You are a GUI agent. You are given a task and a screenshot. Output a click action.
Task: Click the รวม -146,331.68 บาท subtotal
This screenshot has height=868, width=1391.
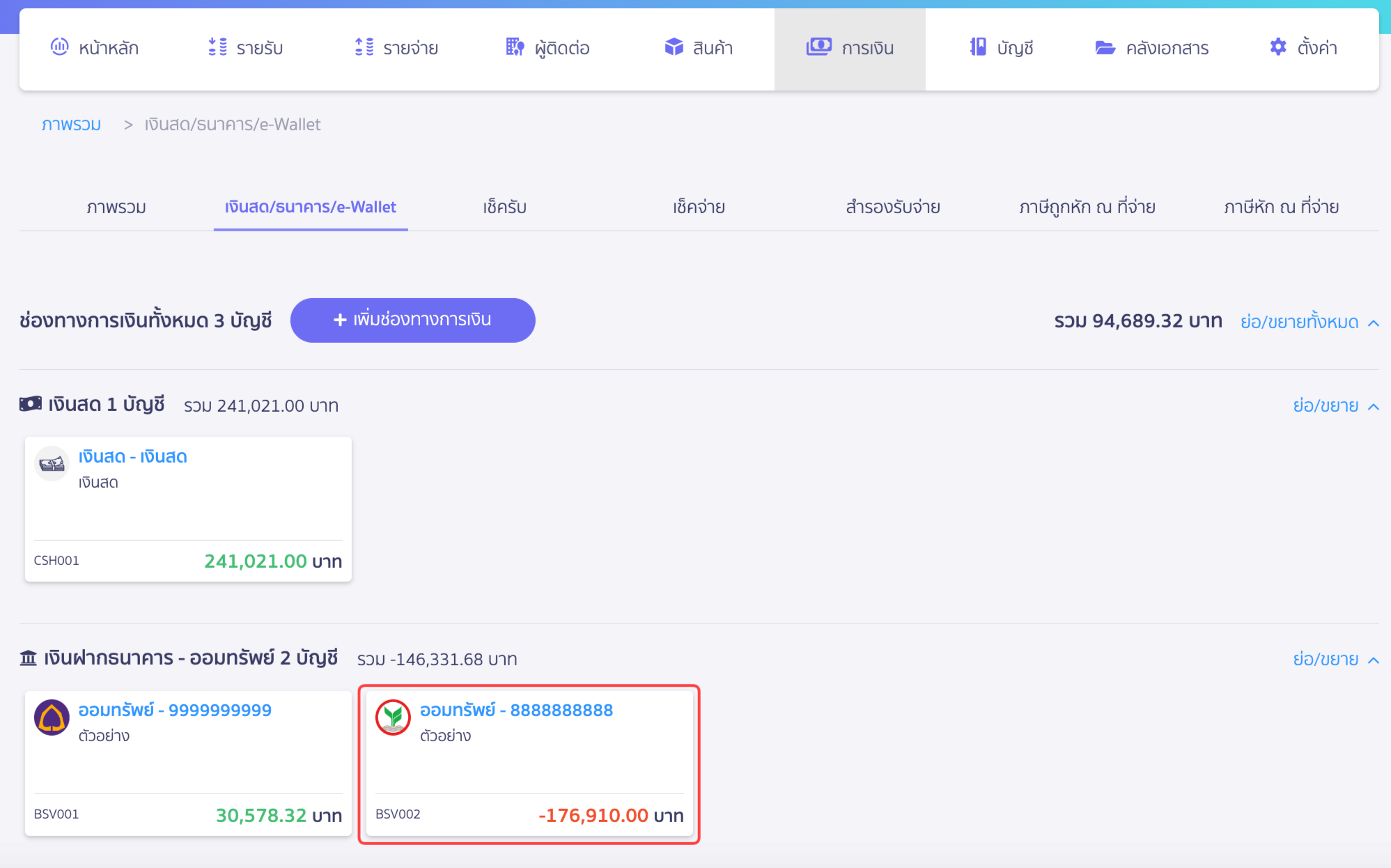click(x=437, y=659)
